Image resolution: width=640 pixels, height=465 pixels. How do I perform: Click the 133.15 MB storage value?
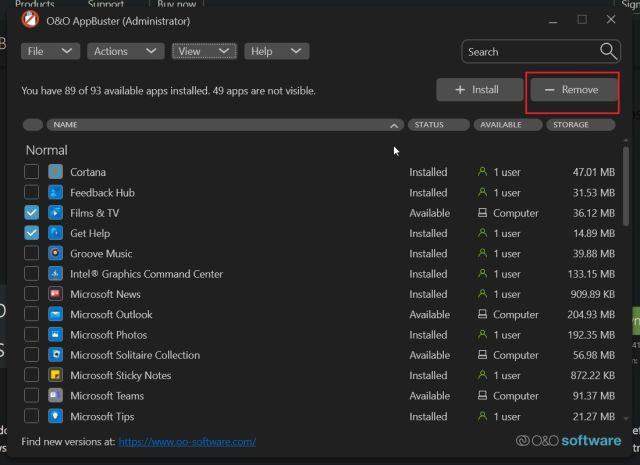[591, 274]
